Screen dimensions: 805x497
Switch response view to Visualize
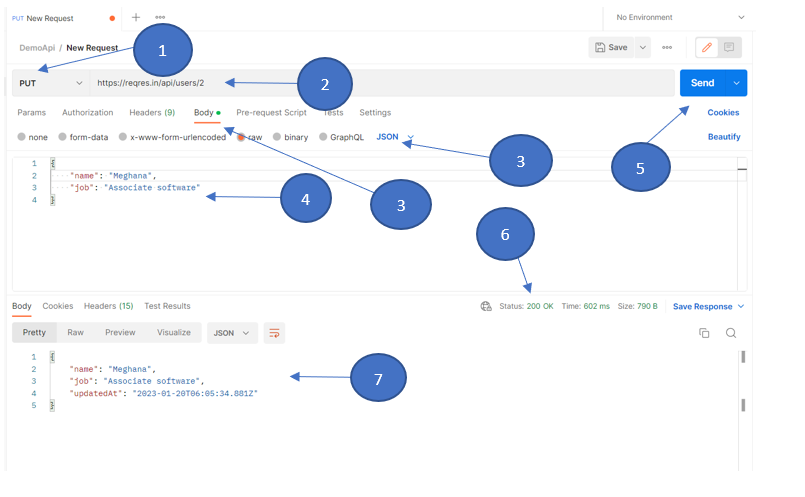[x=174, y=333]
